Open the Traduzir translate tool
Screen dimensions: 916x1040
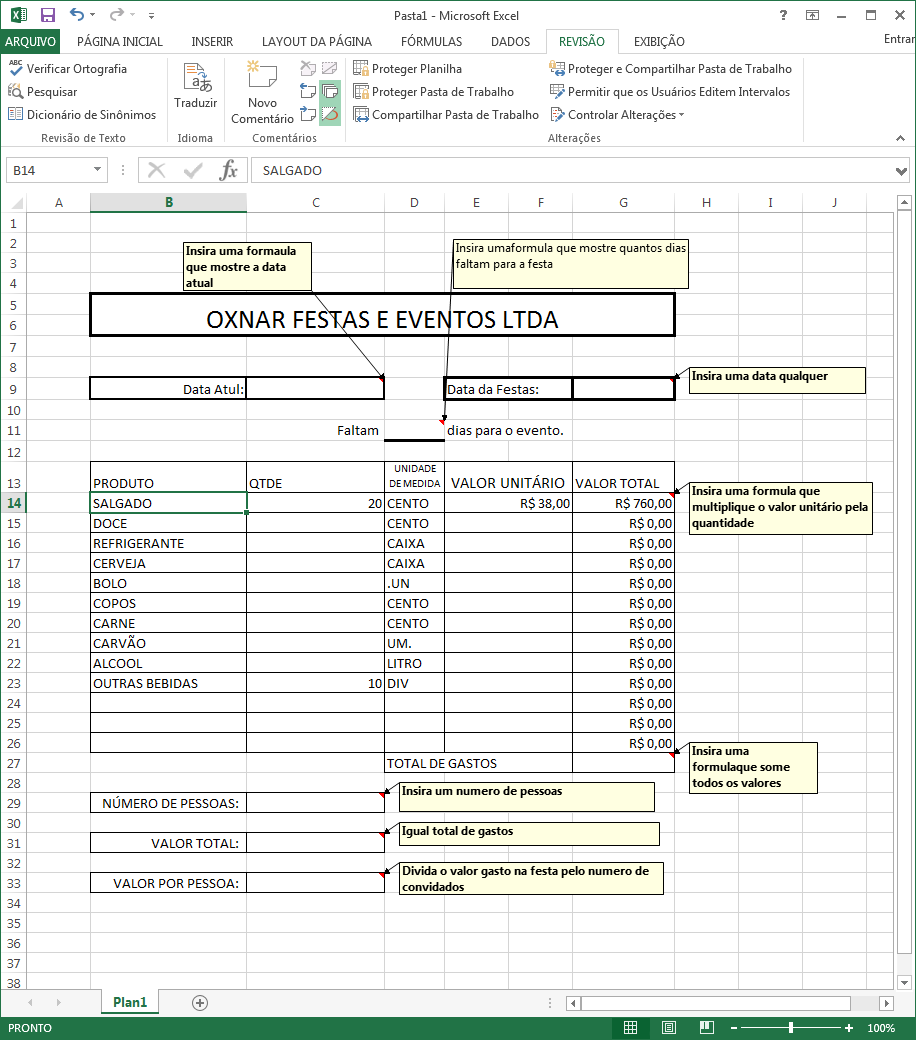click(195, 85)
